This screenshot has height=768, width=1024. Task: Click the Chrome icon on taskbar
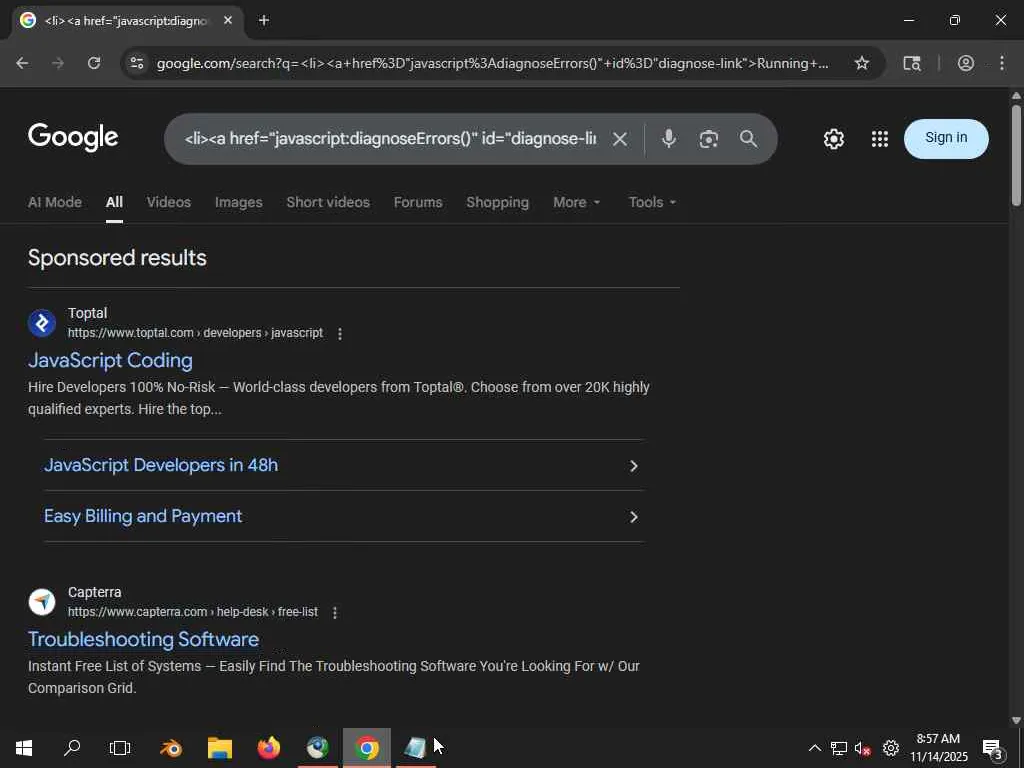tap(366, 748)
